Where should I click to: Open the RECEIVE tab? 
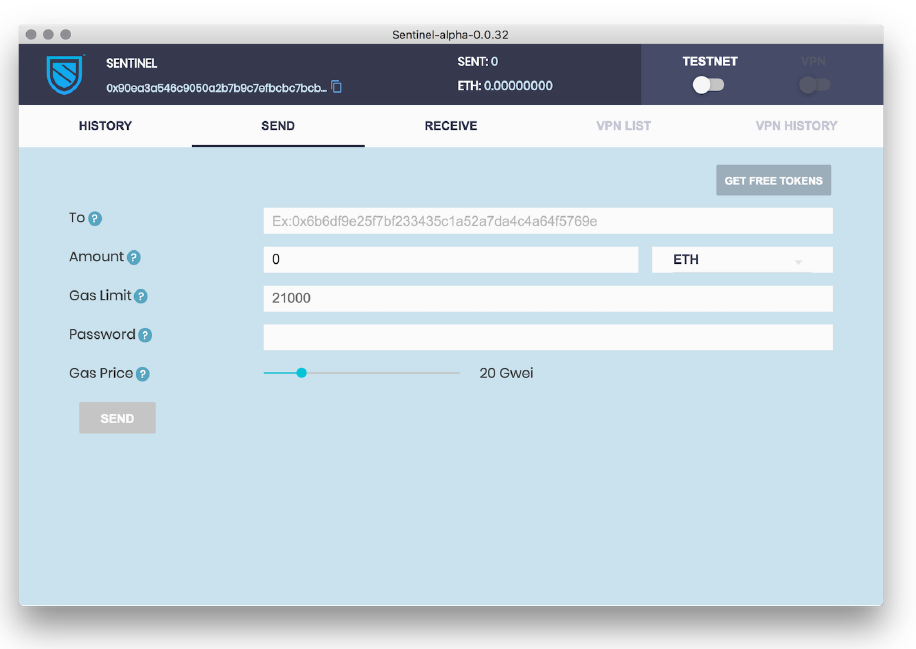click(x=451, y=126)
